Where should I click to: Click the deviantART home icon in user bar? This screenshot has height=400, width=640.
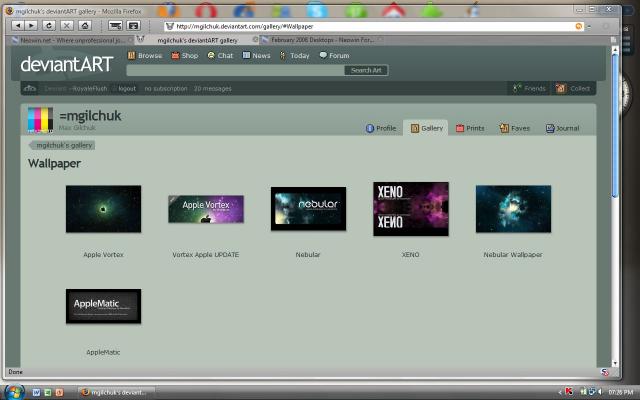(30, 88)
